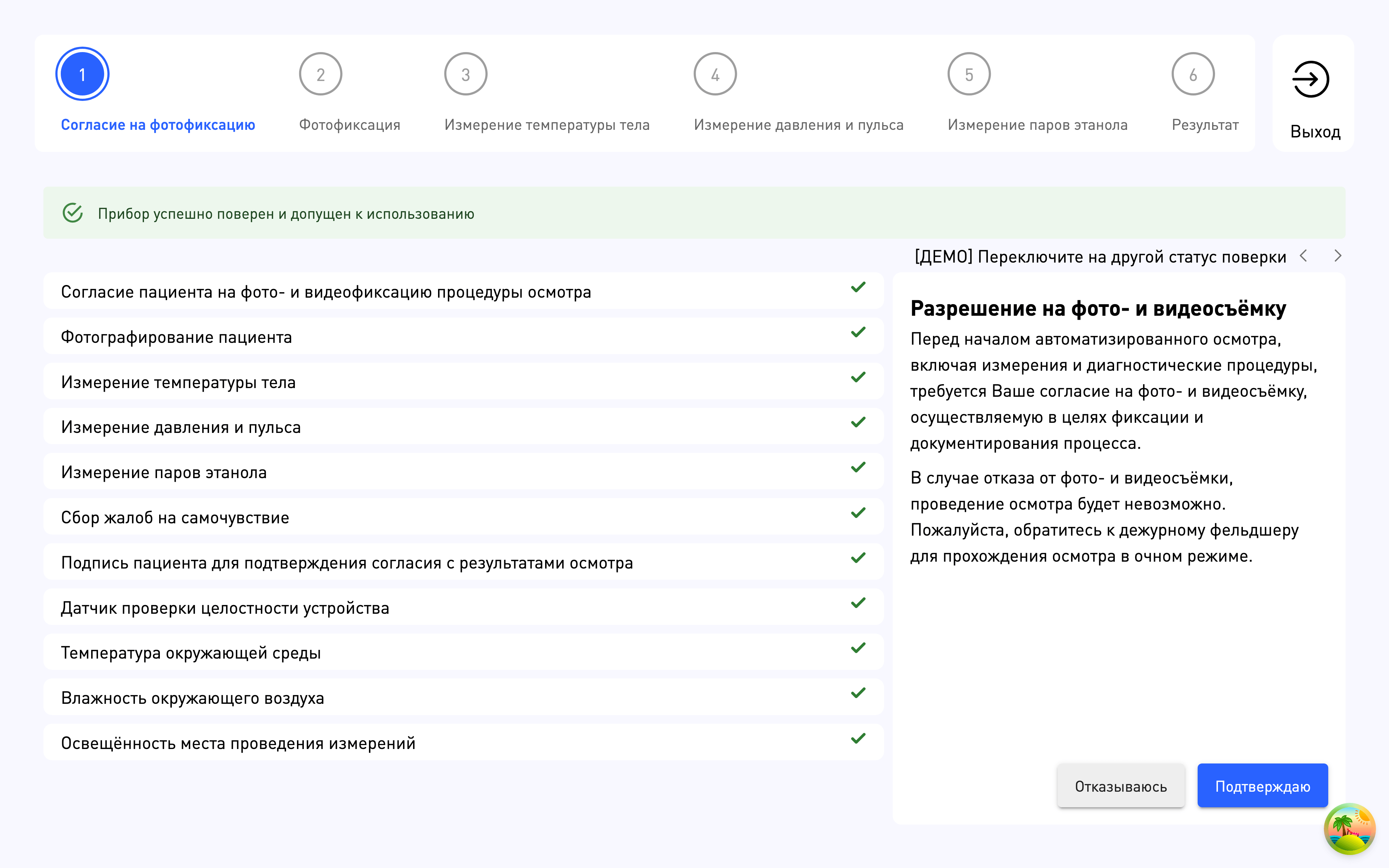Viewport: 1389px width, 868px height.
Task: Open the Фотофиксация step label
Action: [x=349, y=124]
